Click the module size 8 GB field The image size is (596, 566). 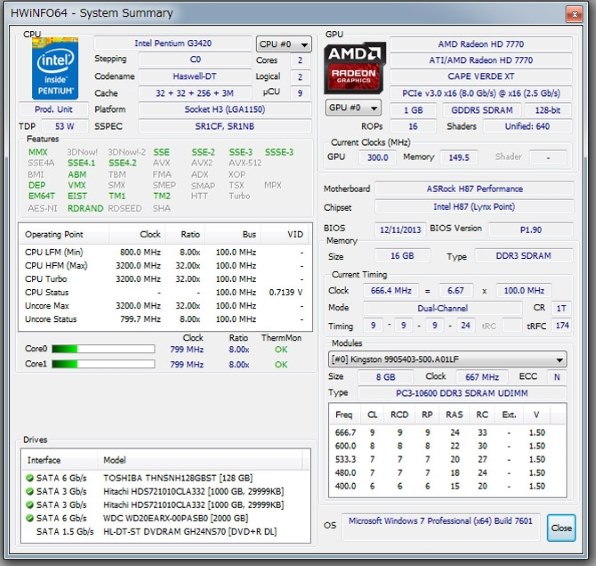(x=385, y=377)
